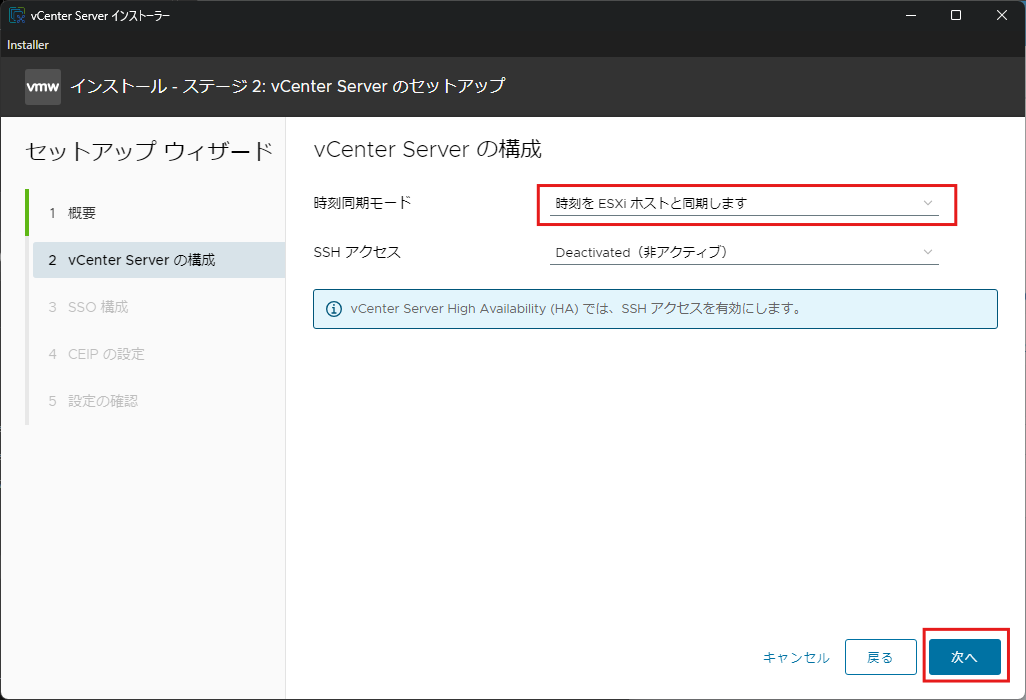Viewport: 1026px width, 700px height.
Task: Click the セットアップ ウィザード sidebar title
Action: pyautogui.click(x=149, y=151)
